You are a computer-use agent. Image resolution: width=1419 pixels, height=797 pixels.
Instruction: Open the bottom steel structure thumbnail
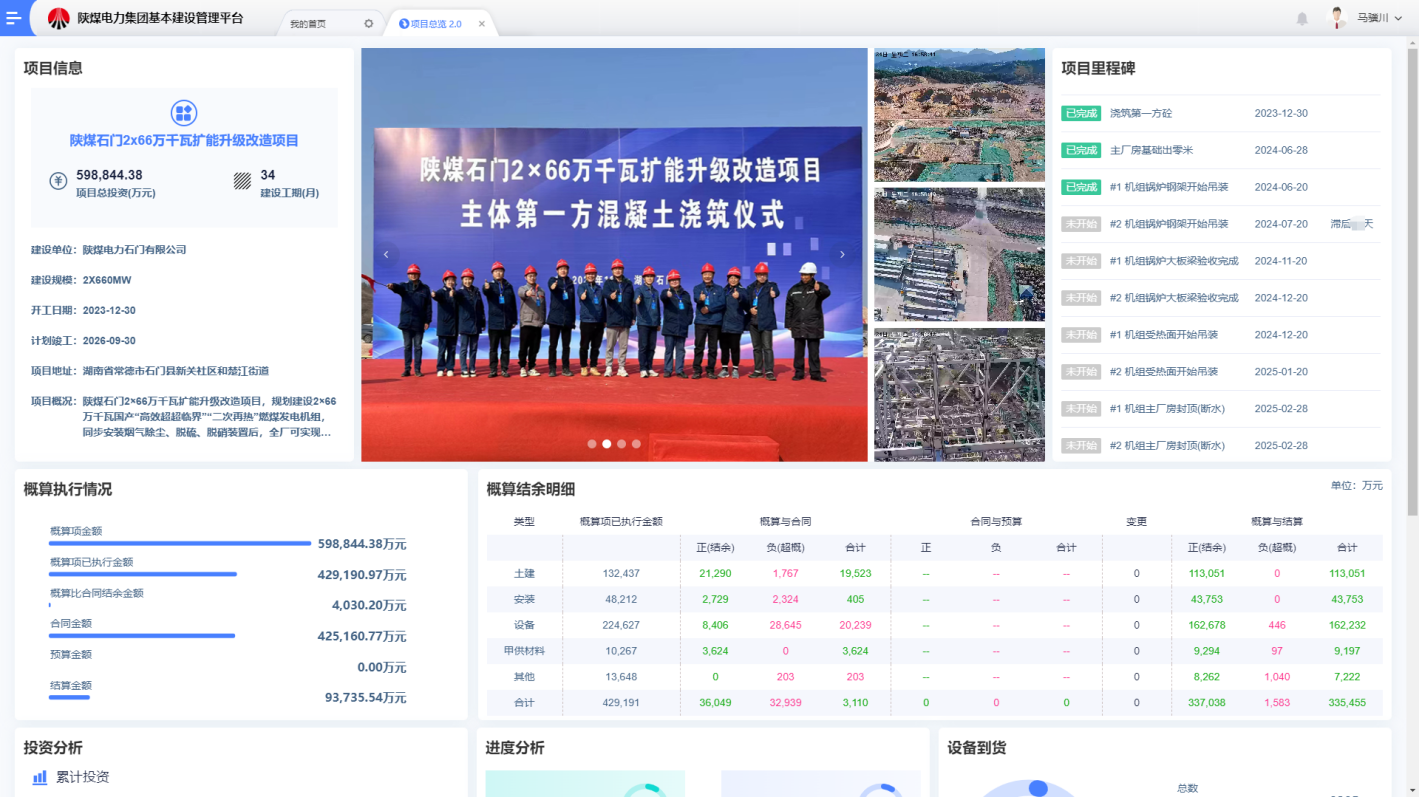pos(959,394)
